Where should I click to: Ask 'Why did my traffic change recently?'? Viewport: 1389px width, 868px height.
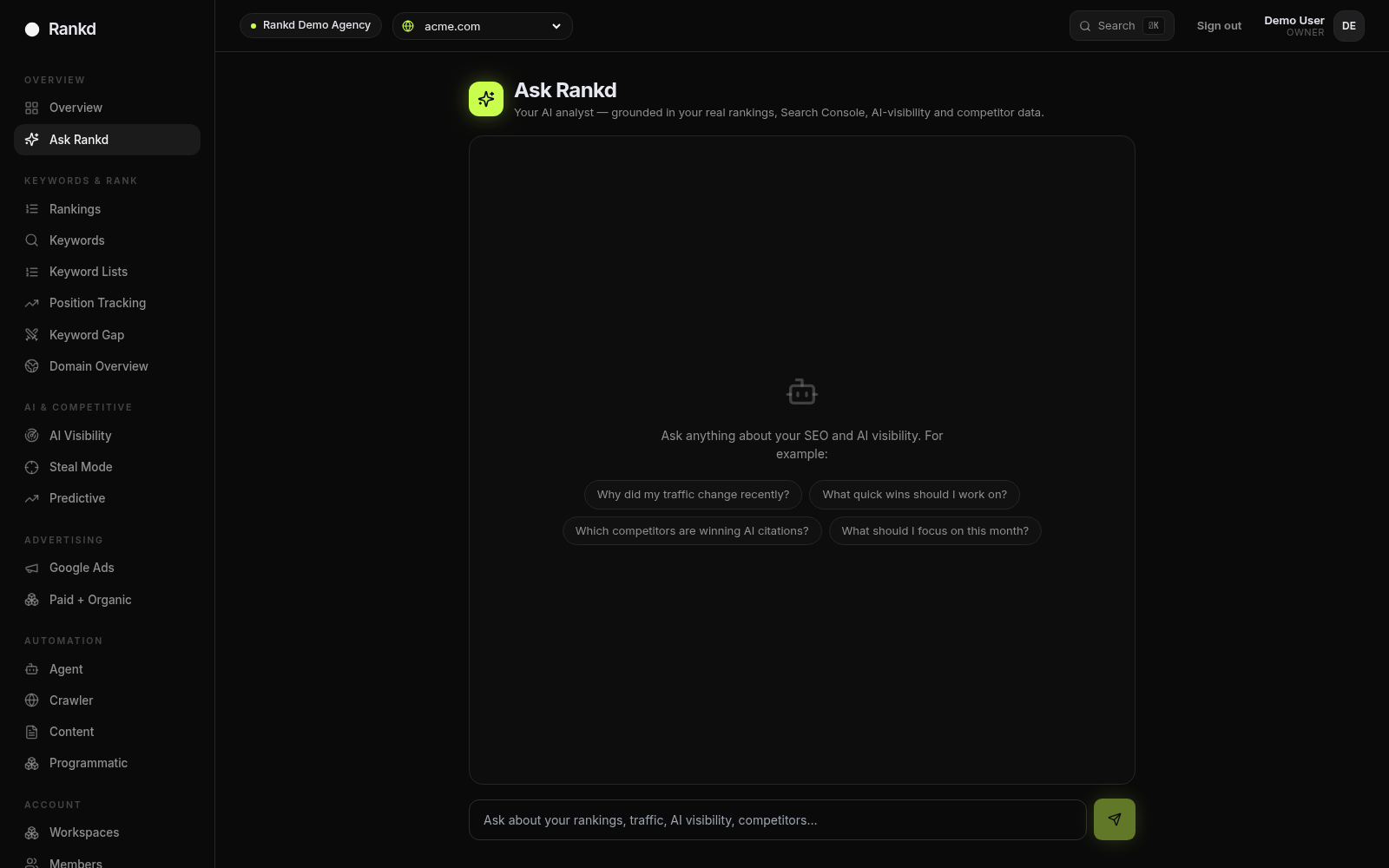693,495
